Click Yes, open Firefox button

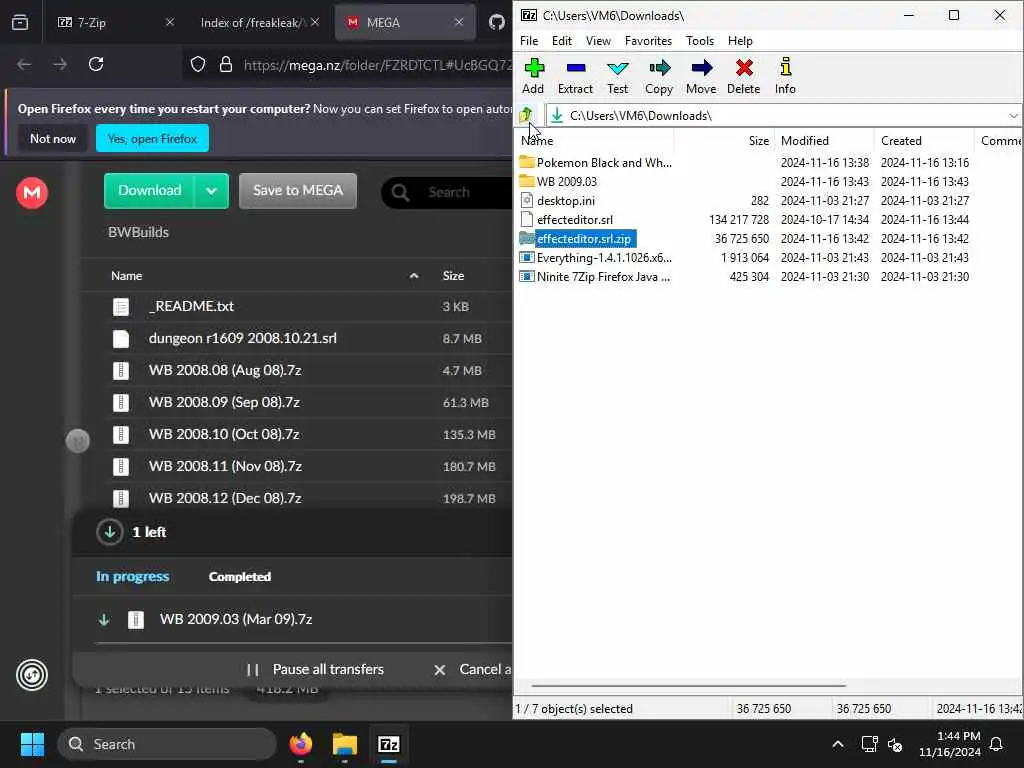tap(152, 138)
